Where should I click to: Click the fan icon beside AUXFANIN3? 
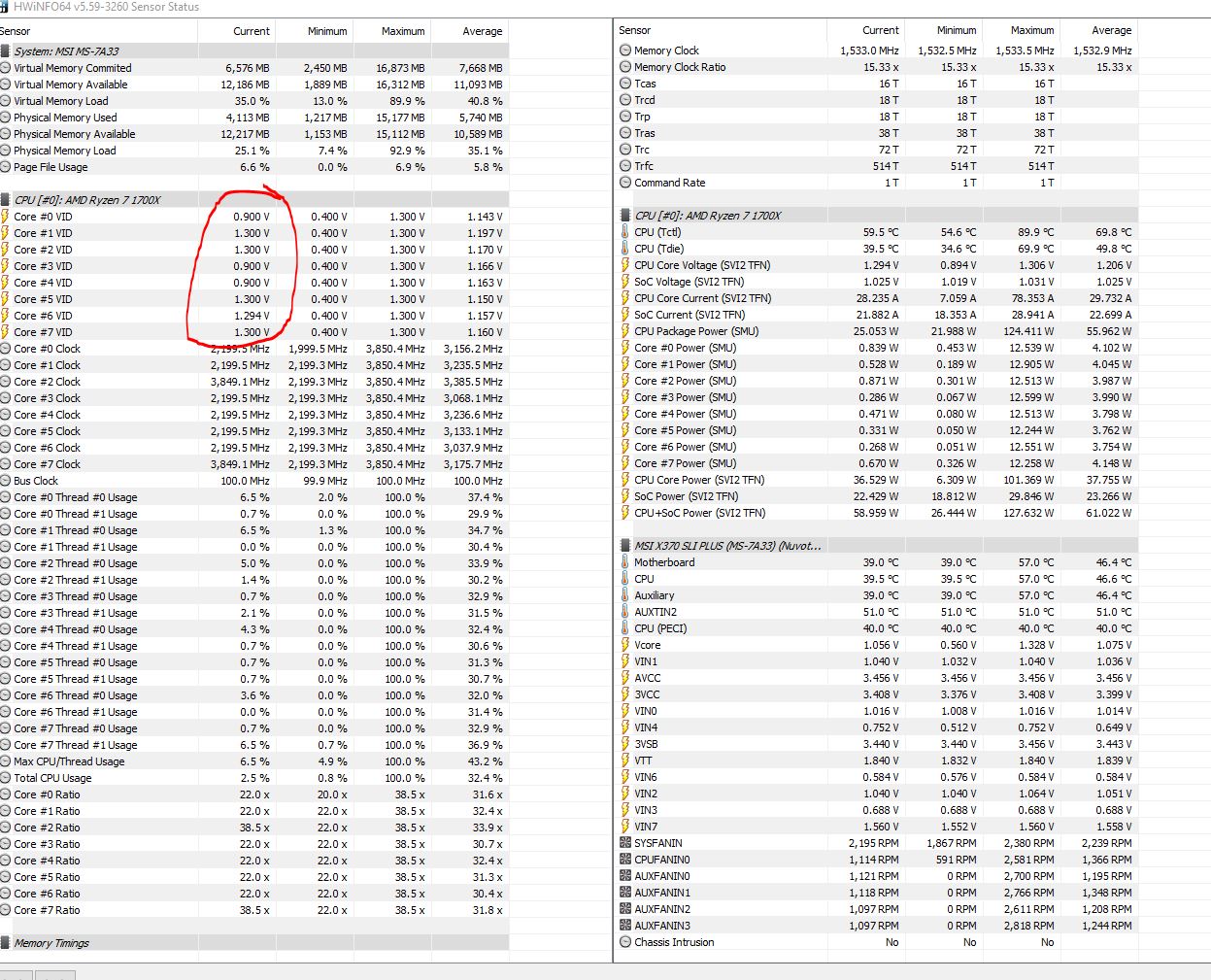(625, 926)
